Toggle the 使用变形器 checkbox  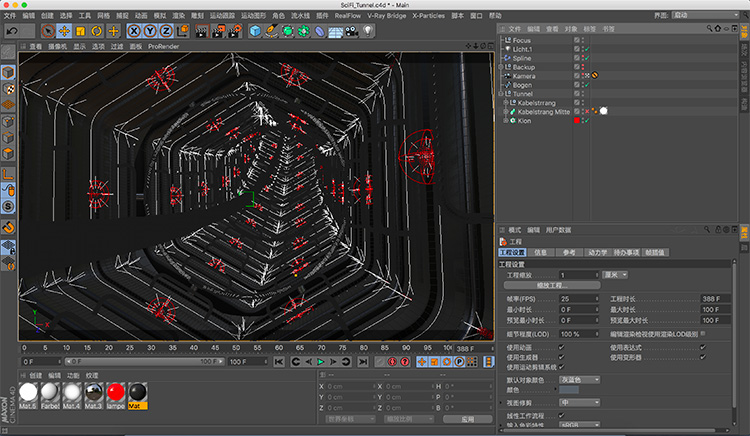(x=703, y=357)
